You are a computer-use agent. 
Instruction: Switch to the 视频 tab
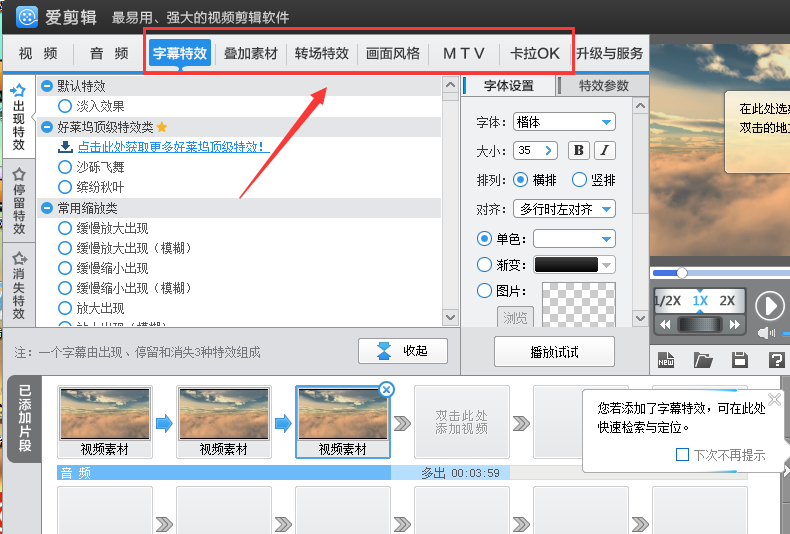pyautogui.click(x=38, y=53)
